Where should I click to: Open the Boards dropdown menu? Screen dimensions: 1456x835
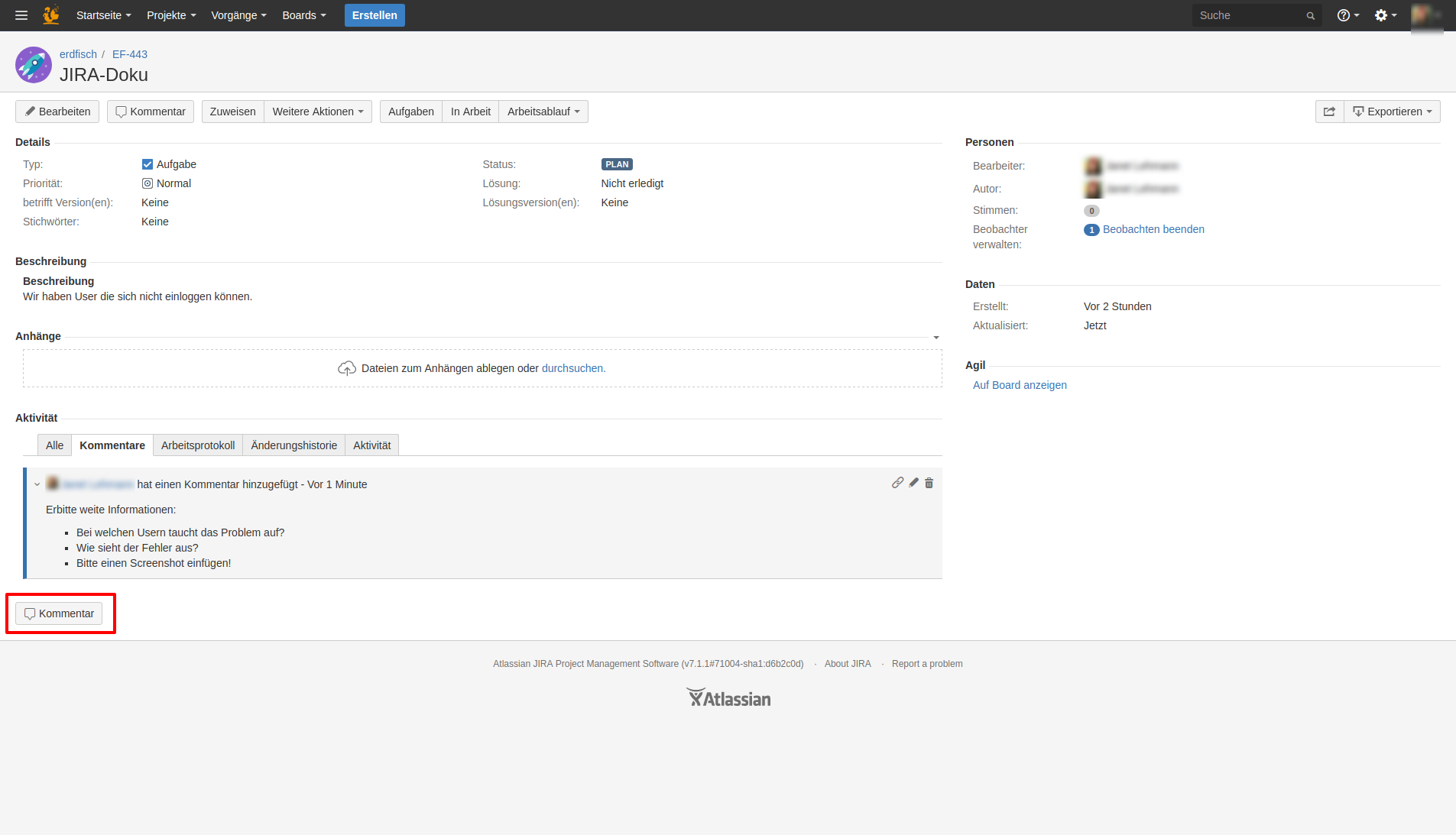pos(303,15)
